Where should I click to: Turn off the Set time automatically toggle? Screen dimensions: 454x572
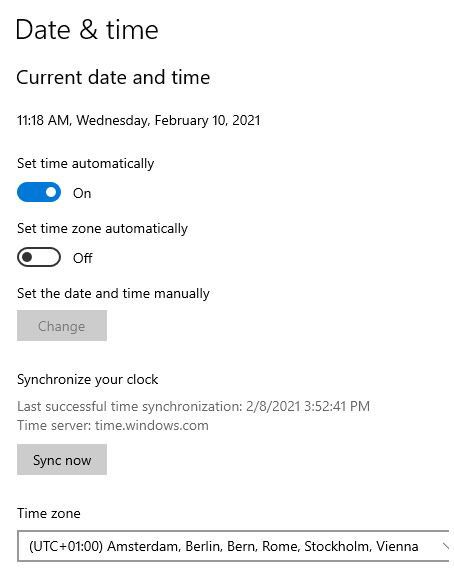(39, 192)
